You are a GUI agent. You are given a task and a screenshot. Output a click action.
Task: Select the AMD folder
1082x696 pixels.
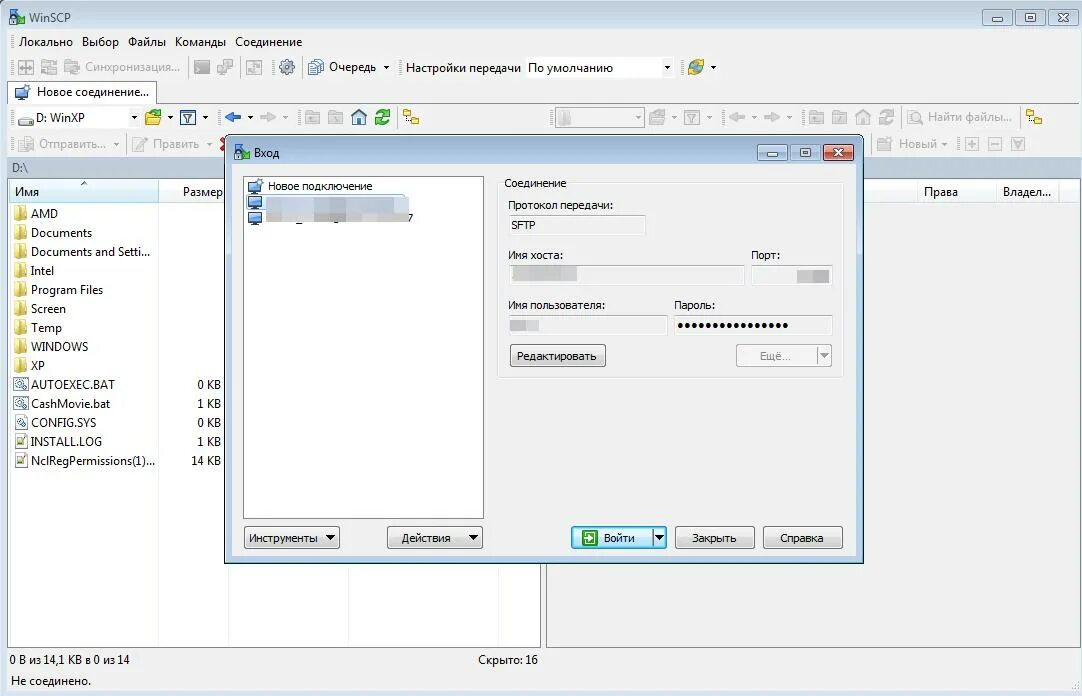[36, 214]
